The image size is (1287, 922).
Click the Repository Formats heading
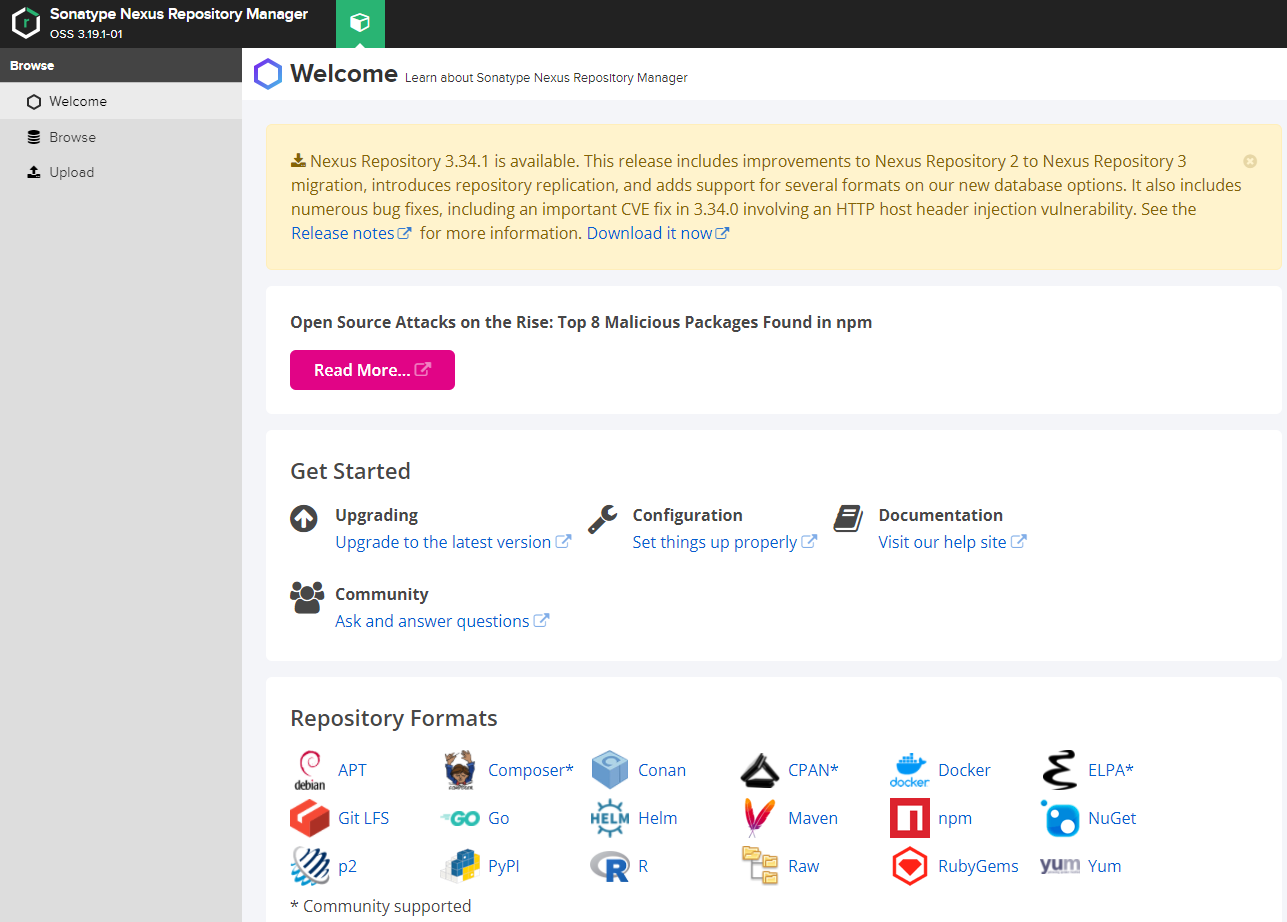pos(394,718)
